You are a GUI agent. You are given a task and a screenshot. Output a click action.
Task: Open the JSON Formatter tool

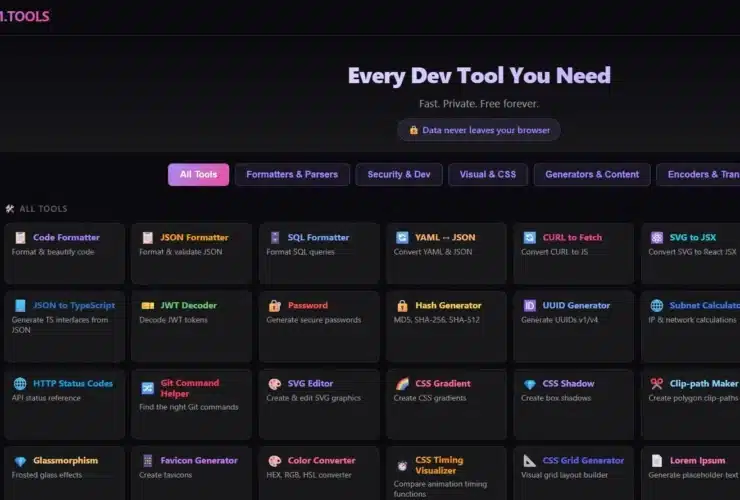coord(192,254)
